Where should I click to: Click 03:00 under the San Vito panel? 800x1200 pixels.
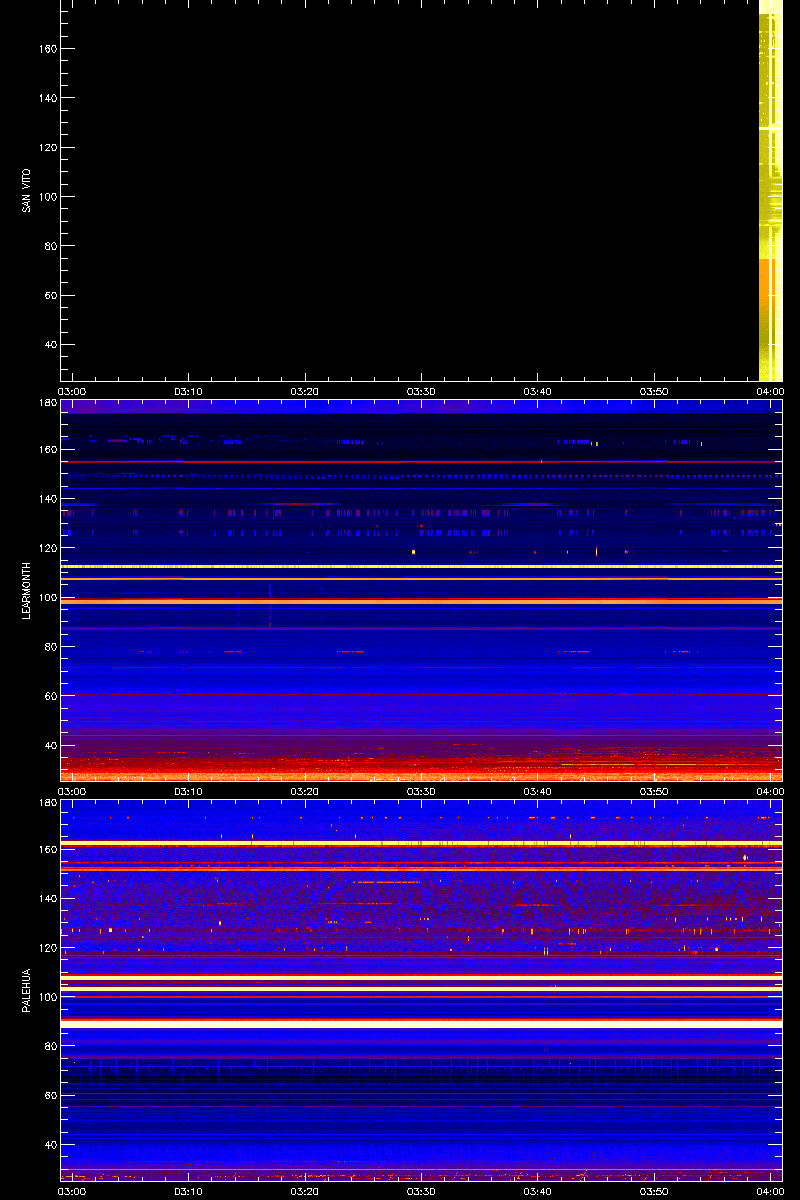[72, 391]
